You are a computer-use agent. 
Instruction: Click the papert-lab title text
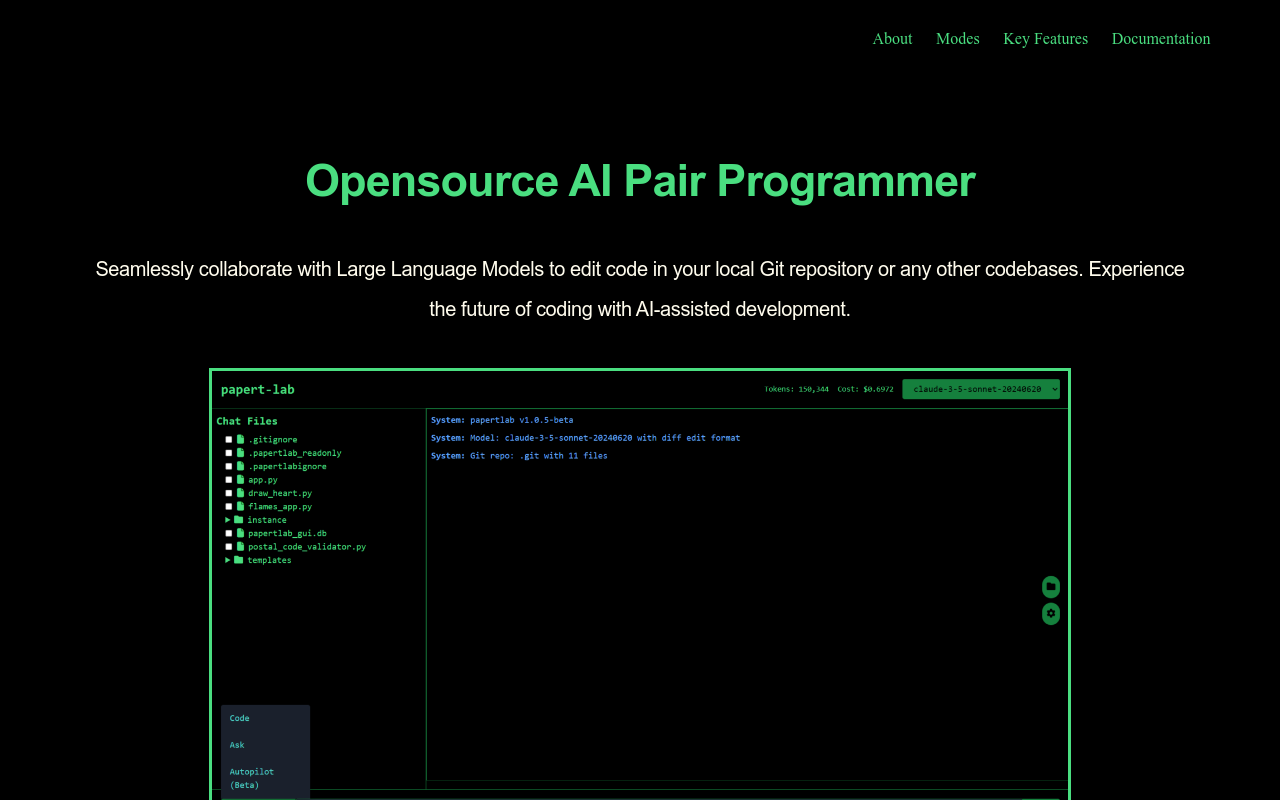258,389
